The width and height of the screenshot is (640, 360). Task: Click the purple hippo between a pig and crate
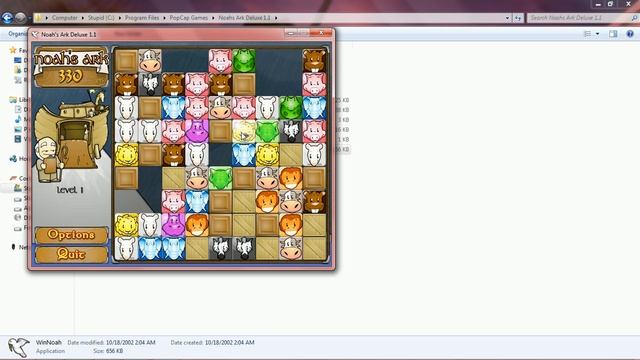click(197, 131)
